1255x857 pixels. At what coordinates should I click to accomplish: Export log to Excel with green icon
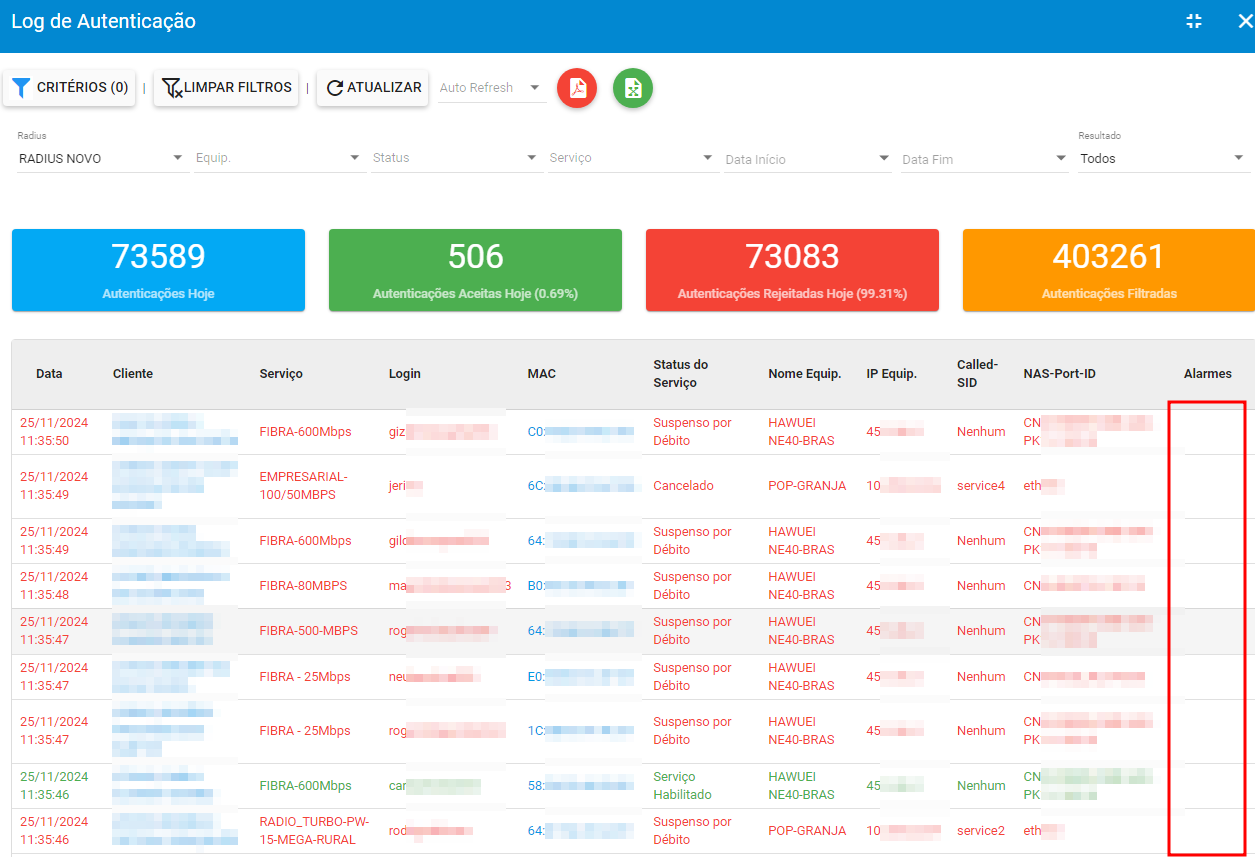(x=633, y=88)
